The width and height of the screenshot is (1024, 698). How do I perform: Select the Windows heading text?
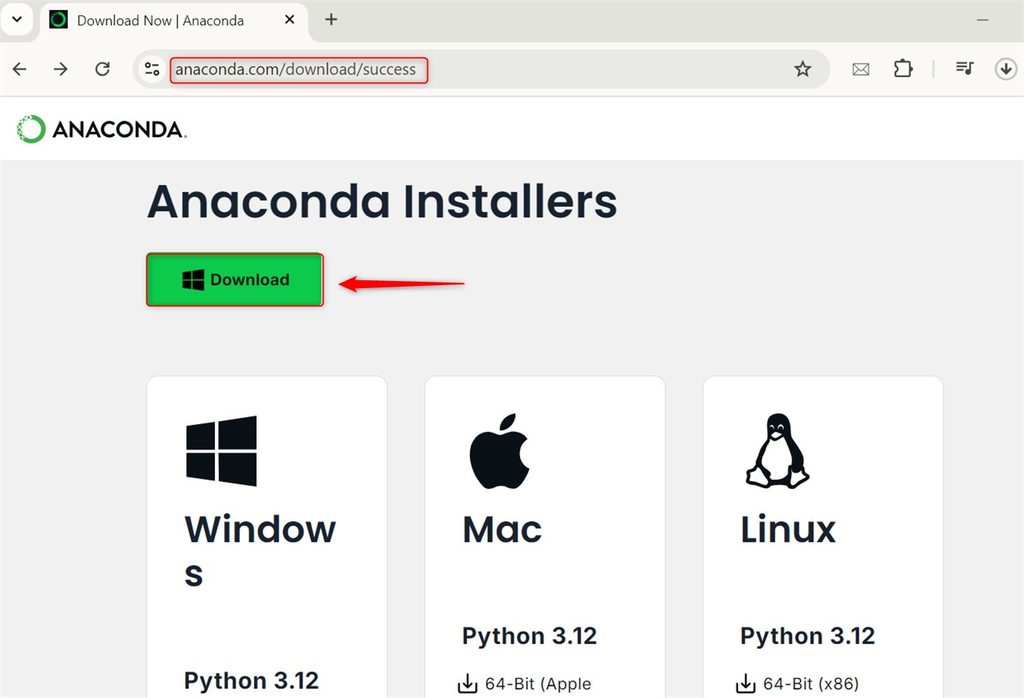[x=260, y=551]
